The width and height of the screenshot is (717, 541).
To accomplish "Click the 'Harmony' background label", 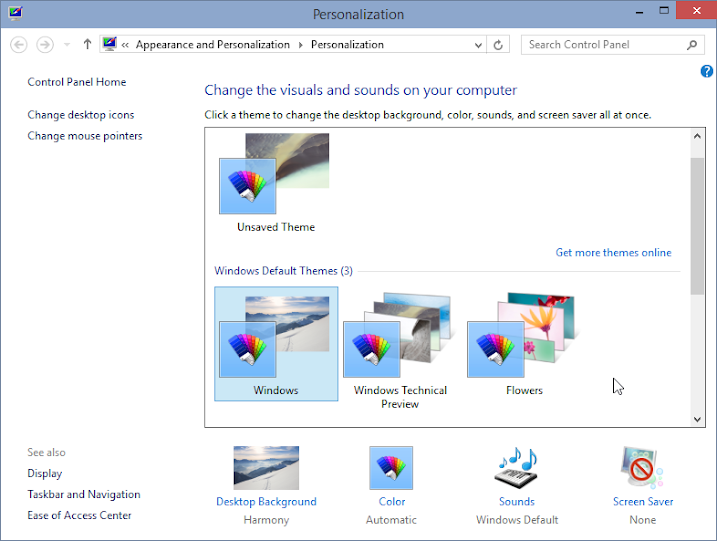I will click(x=267, y=520).
